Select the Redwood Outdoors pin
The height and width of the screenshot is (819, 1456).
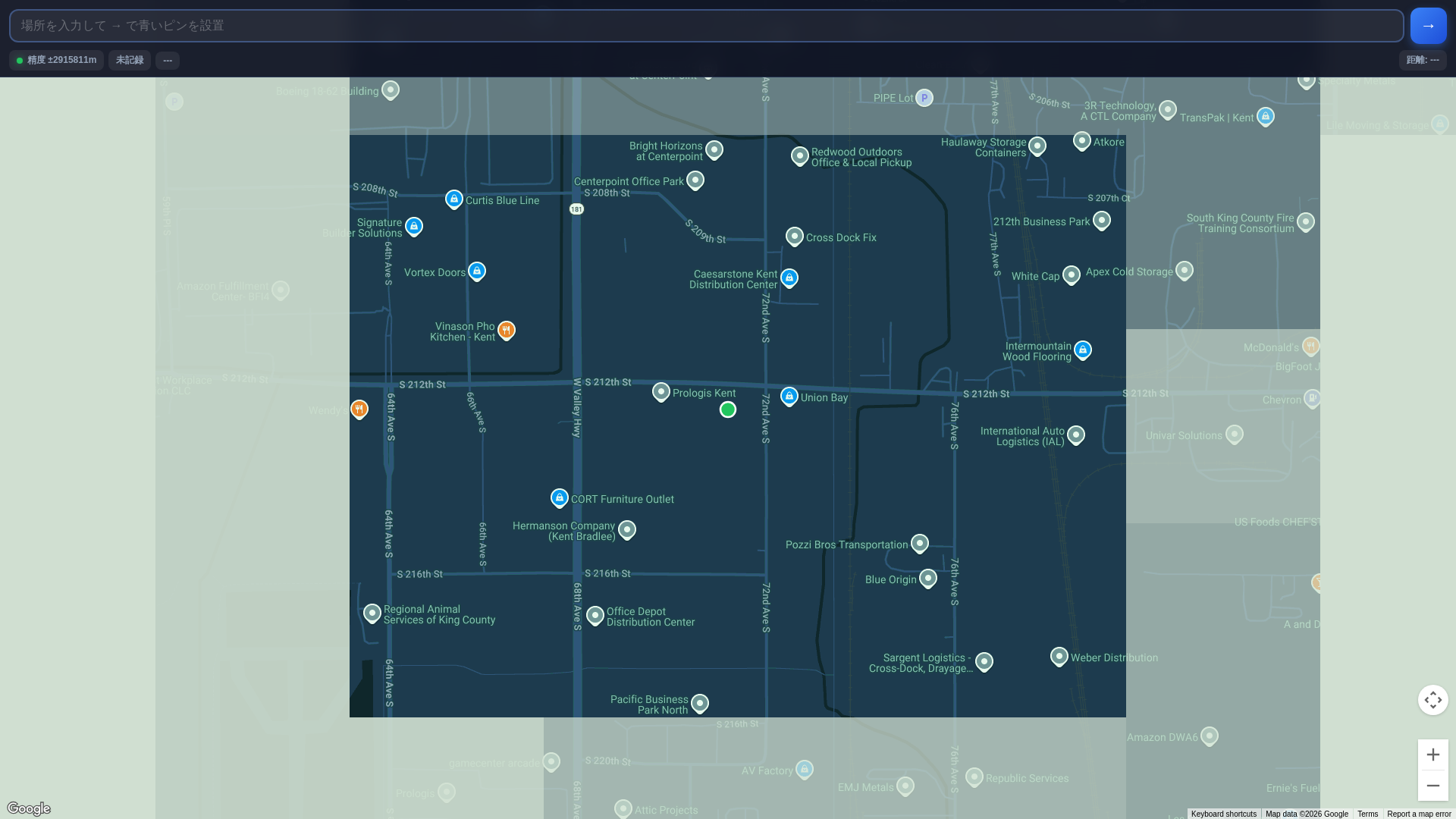coord(799,155)
